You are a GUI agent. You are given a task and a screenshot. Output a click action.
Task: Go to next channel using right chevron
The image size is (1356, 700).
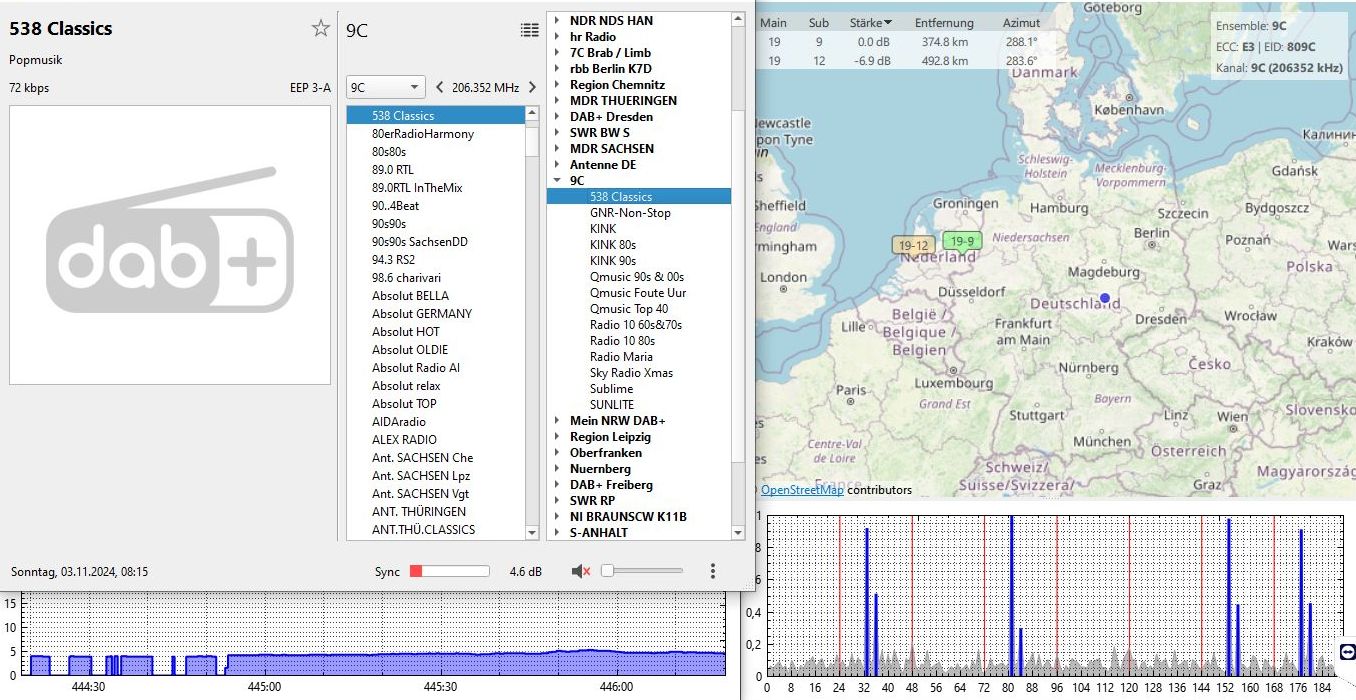pos(532,87)
